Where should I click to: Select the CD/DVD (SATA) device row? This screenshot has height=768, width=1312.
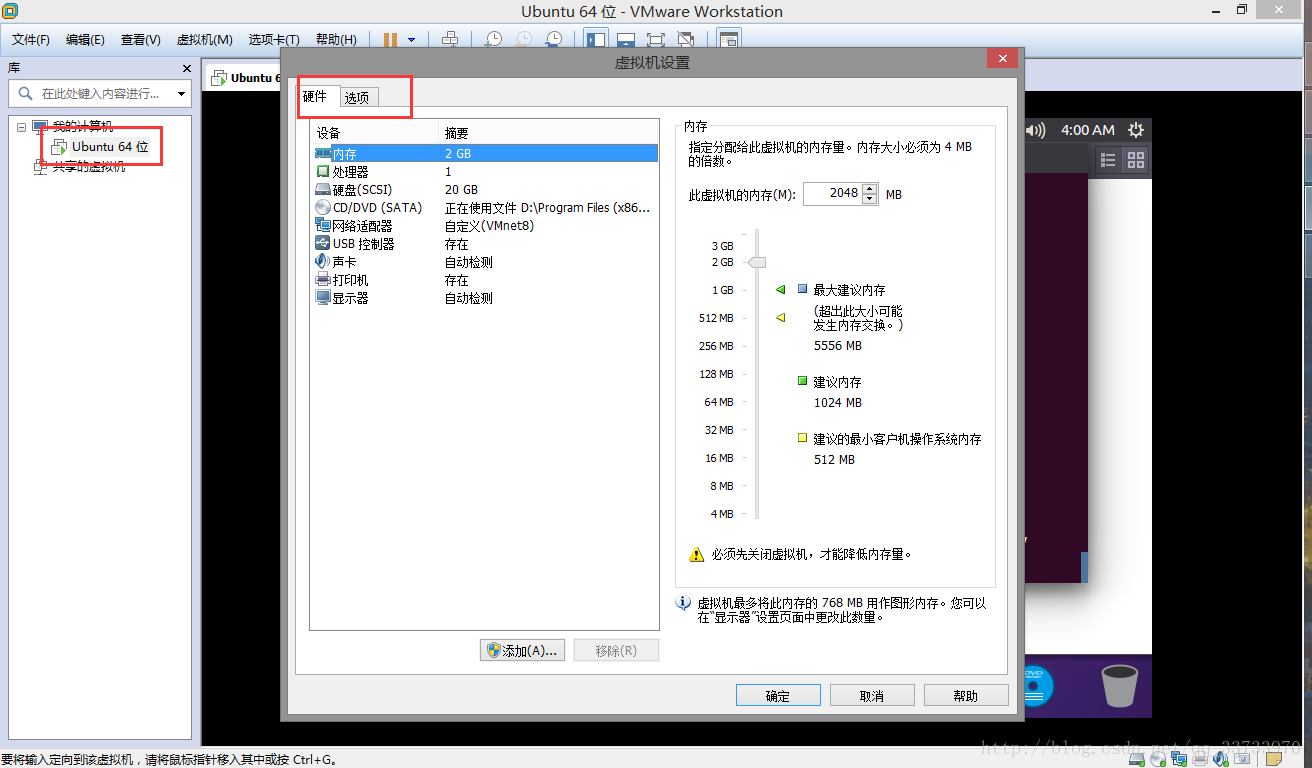point(485,208)
